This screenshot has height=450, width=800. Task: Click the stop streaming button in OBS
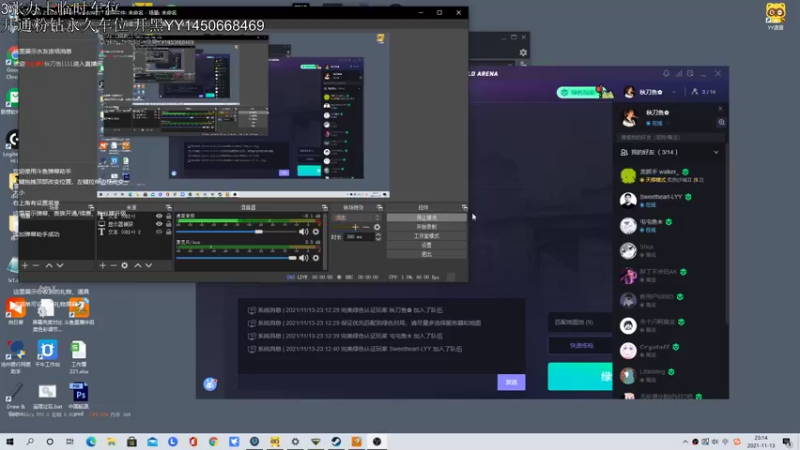click(x=427, y=218)
